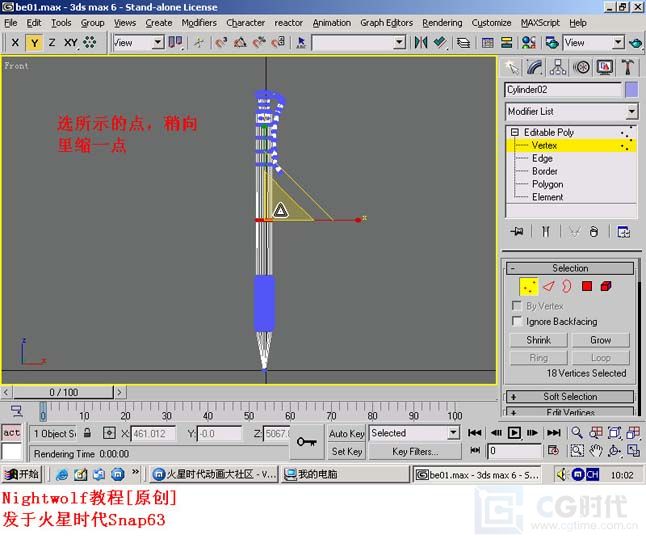Select Edge sub-object in modifier stack
The height and width of the screenshot is (539, 646).
click(x=542, y=159)
